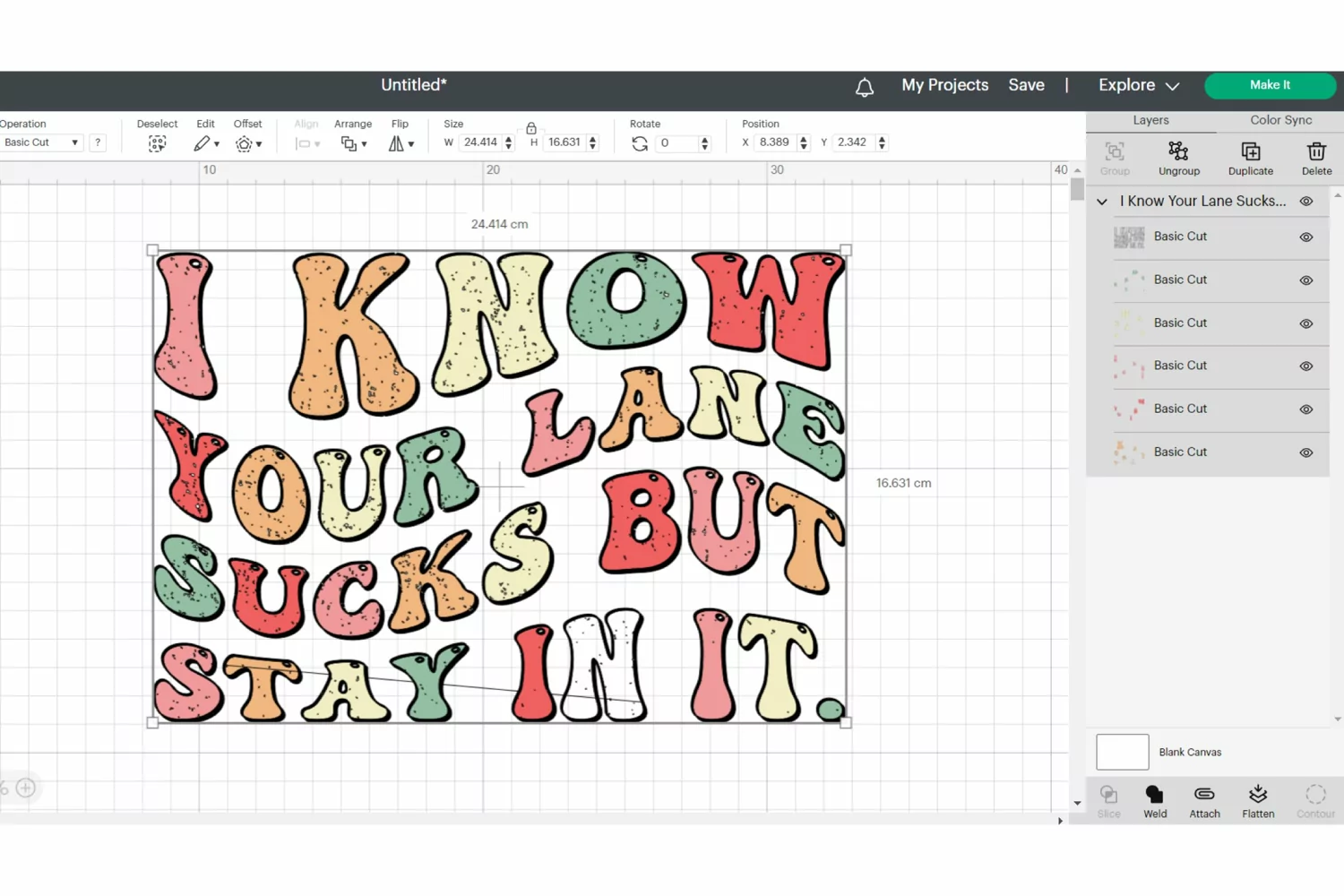Toggle visibility of the first Basic Cut layer

[1306, 237]
